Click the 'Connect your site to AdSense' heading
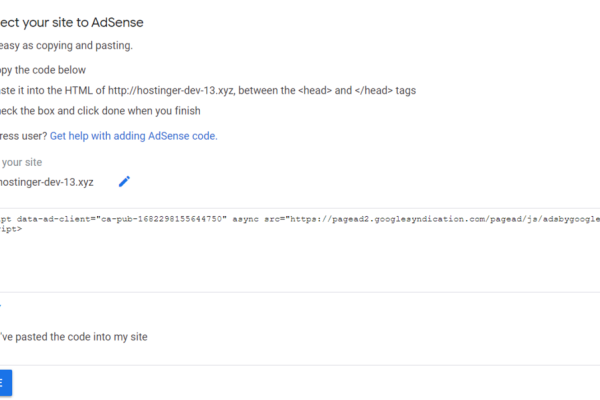The width and height of the screenshot is (600, 400). coord(80,22)
